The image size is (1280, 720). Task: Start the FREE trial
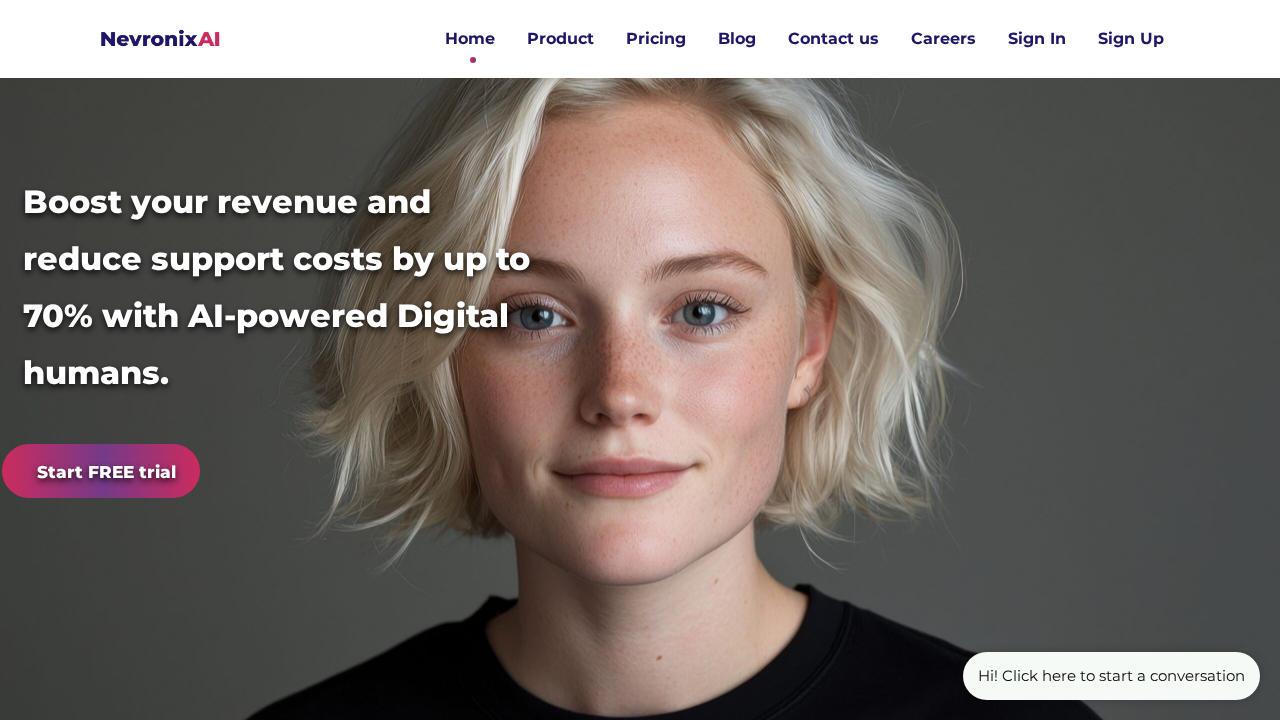[x=101, y=471]
